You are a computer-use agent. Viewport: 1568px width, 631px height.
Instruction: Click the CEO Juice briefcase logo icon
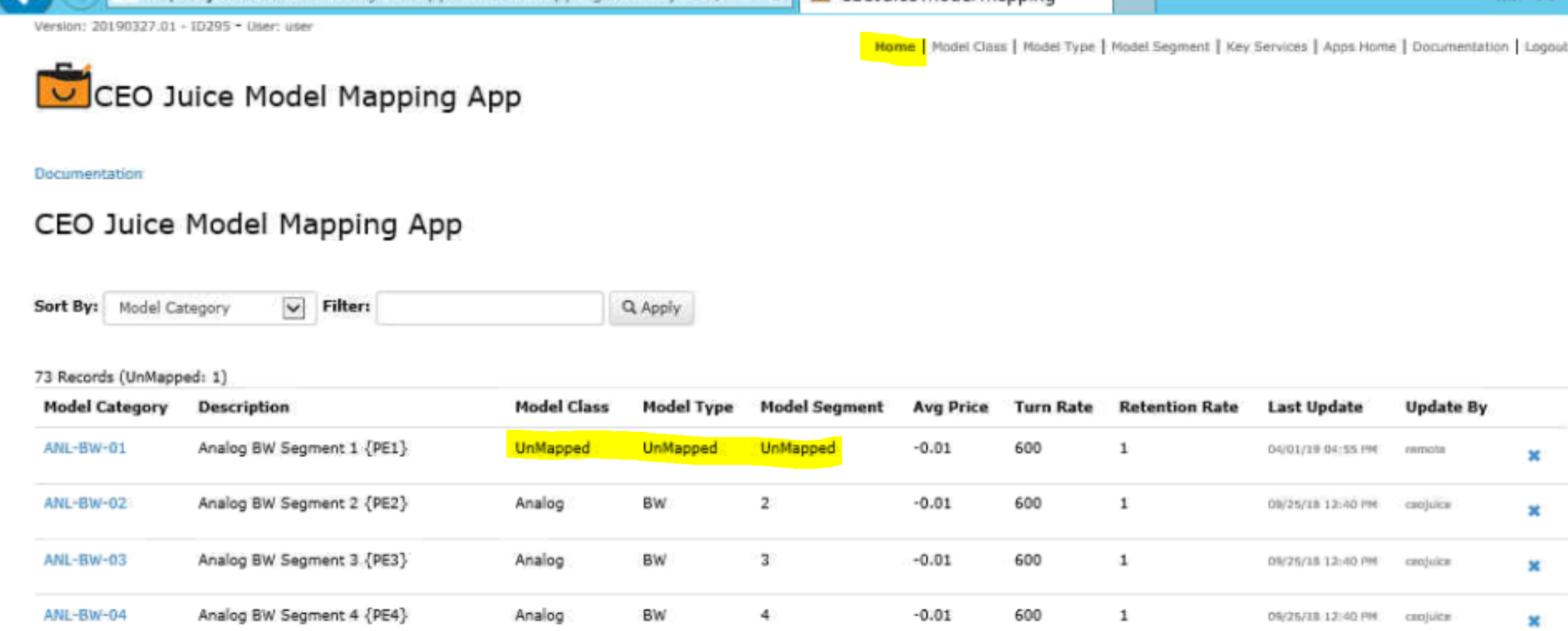pyautogui.click(x=63, y=86)
